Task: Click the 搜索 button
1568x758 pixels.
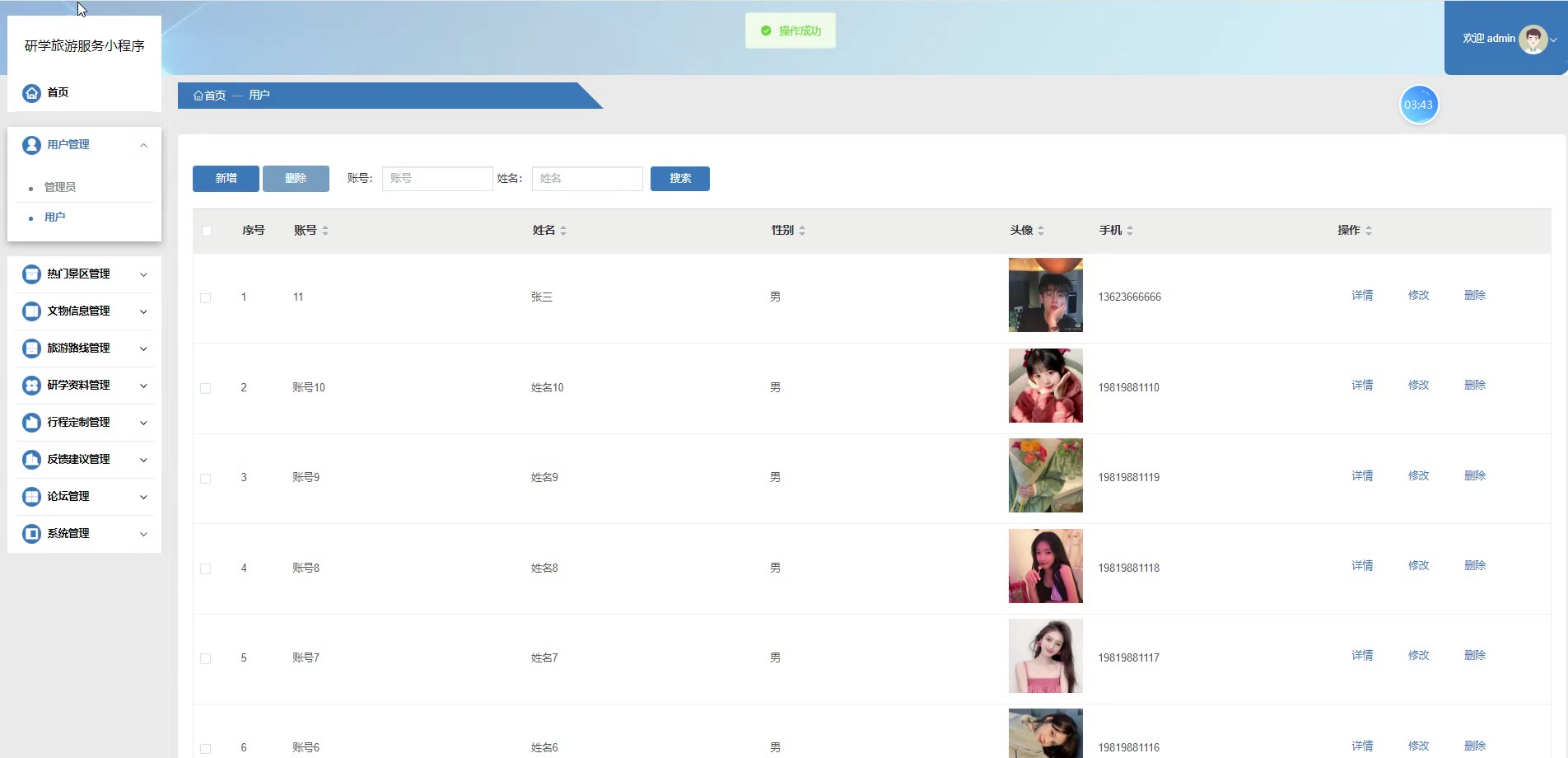Action: tap(680, 179)
